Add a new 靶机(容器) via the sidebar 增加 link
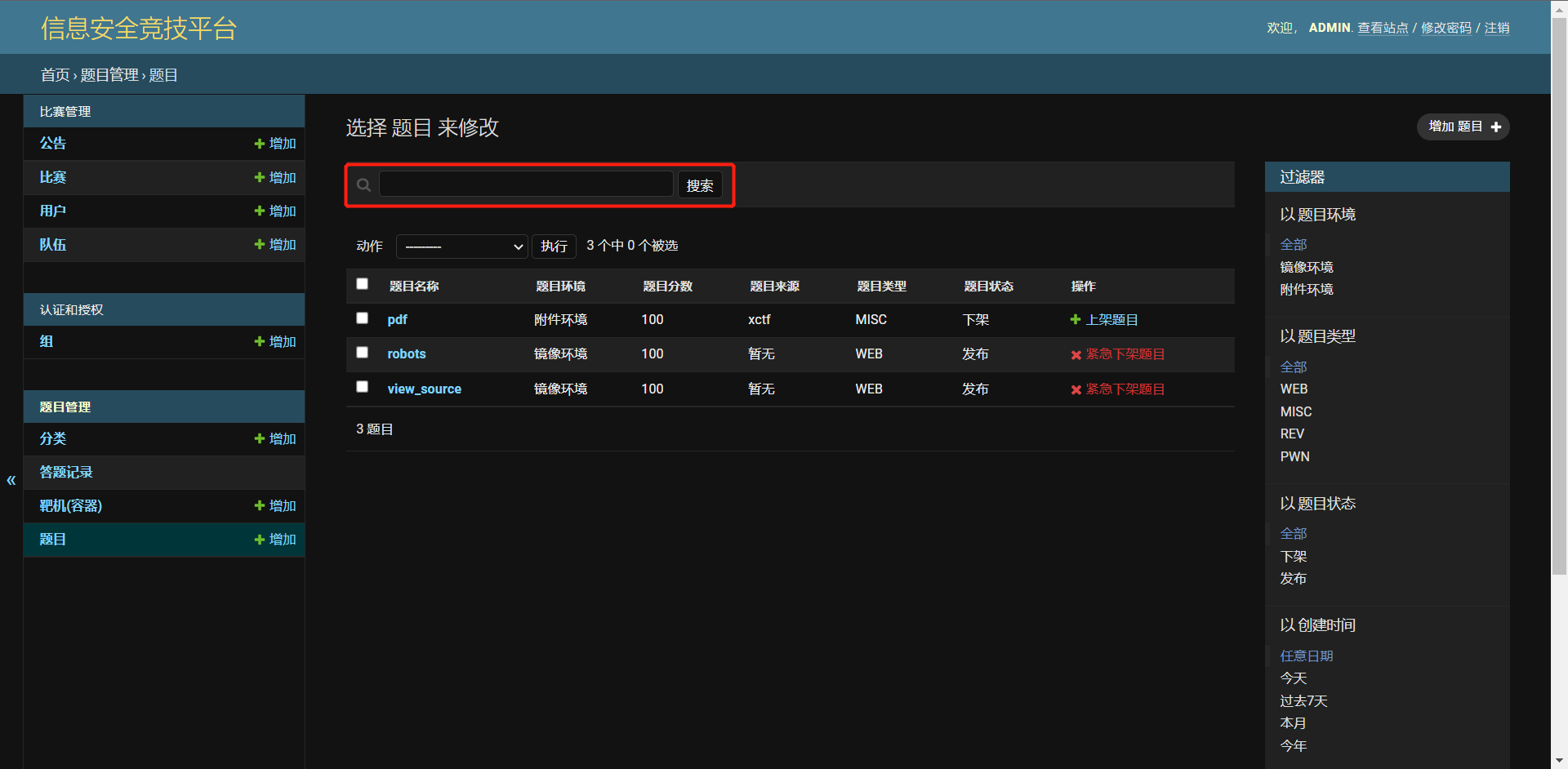This screenshot has height=769, width=1568. 275,505
